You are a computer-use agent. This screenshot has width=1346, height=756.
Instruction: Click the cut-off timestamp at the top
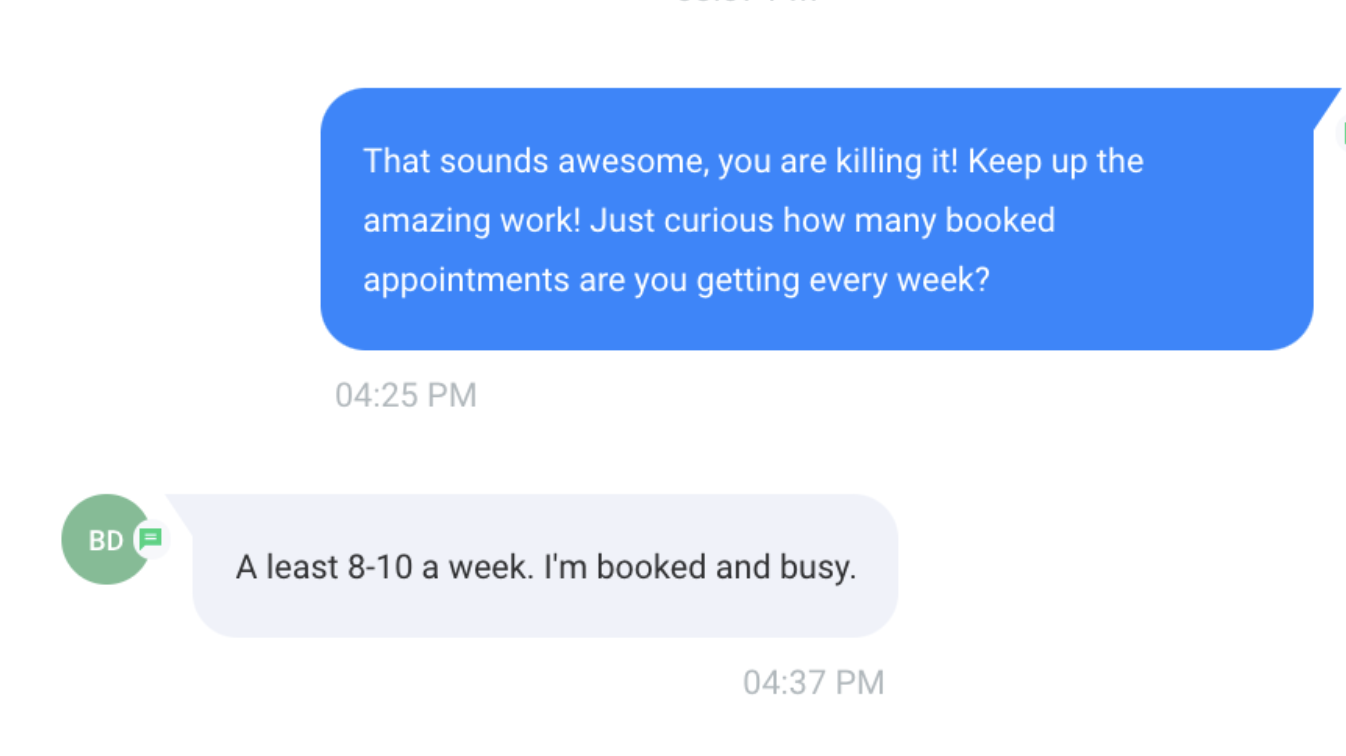pos(745,3)
